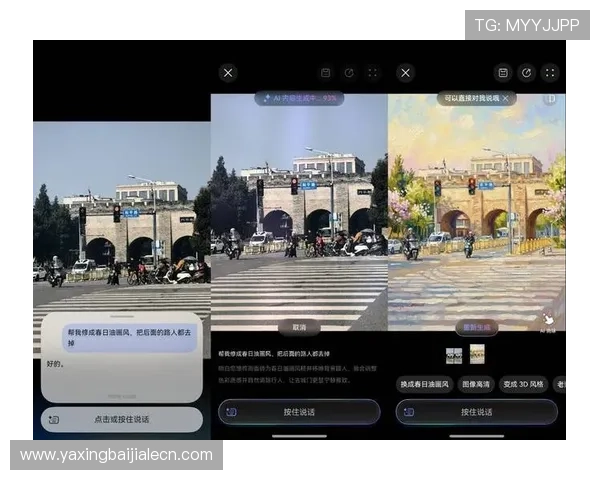
Task: Dismiss the 可以直接对我说哦 tip bubble
Action: [505, 98]
